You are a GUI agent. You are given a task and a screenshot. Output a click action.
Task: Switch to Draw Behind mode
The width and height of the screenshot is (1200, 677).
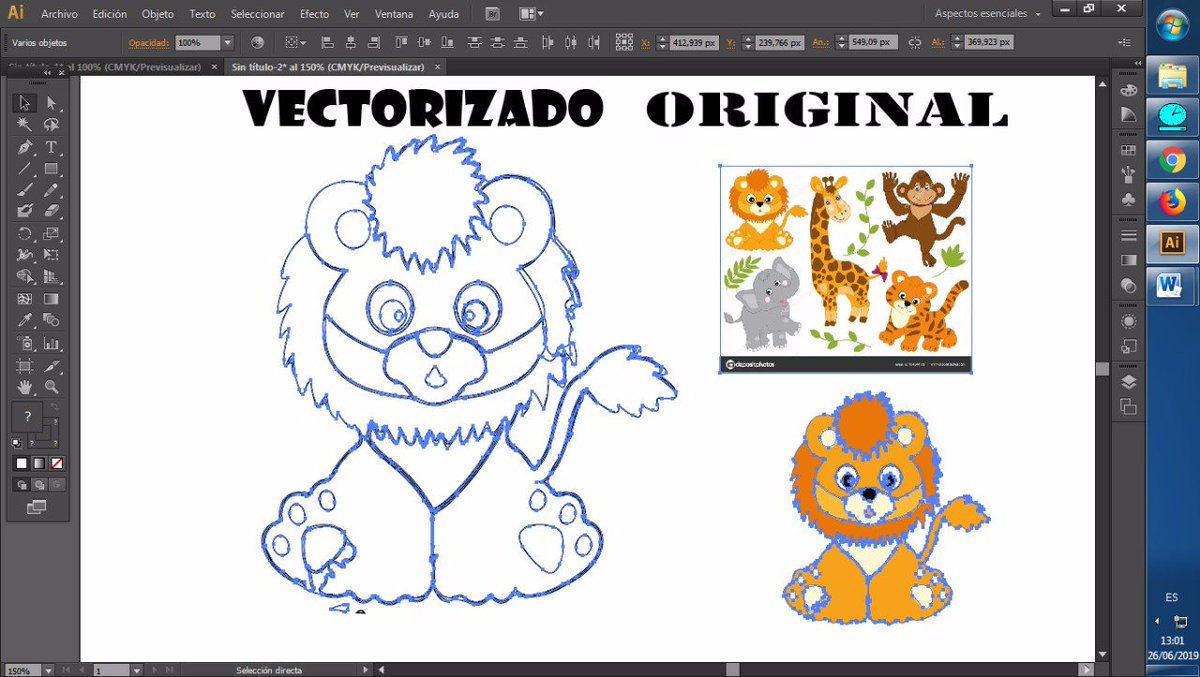[x=38, y=484]
